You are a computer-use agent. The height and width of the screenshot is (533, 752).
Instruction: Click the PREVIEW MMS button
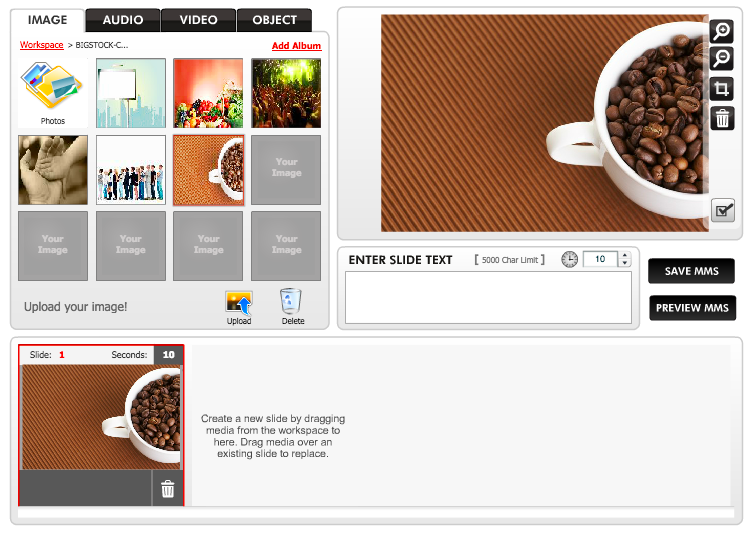point(692,308)
